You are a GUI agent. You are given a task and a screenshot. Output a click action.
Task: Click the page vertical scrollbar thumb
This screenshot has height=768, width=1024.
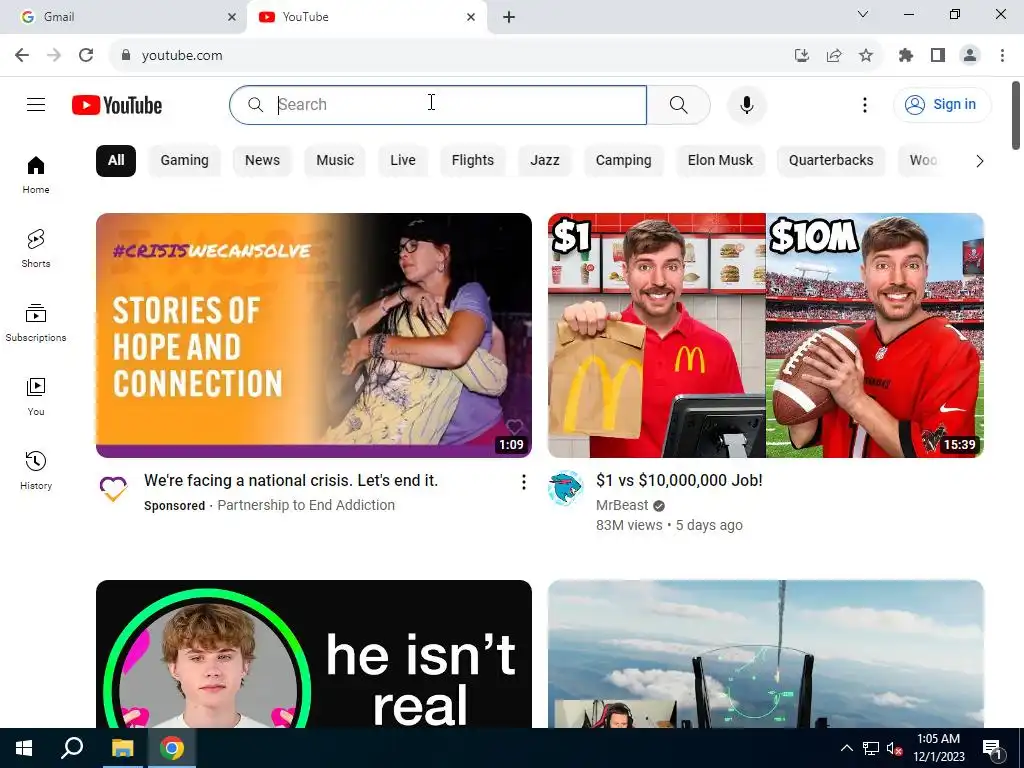pyautogui.click(x=1016, y=116)
